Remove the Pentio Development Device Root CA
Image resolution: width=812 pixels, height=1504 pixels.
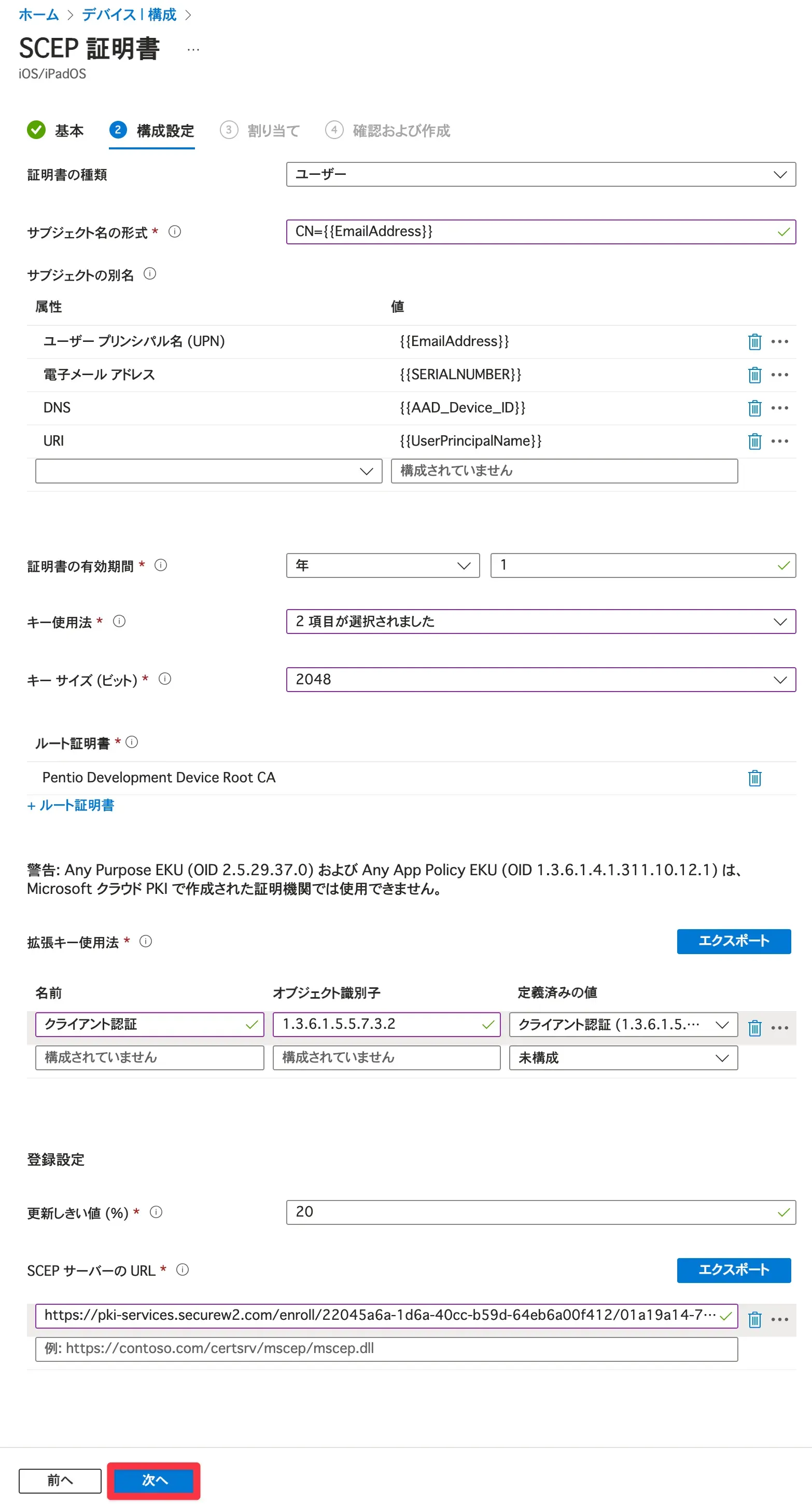[754, 778]
